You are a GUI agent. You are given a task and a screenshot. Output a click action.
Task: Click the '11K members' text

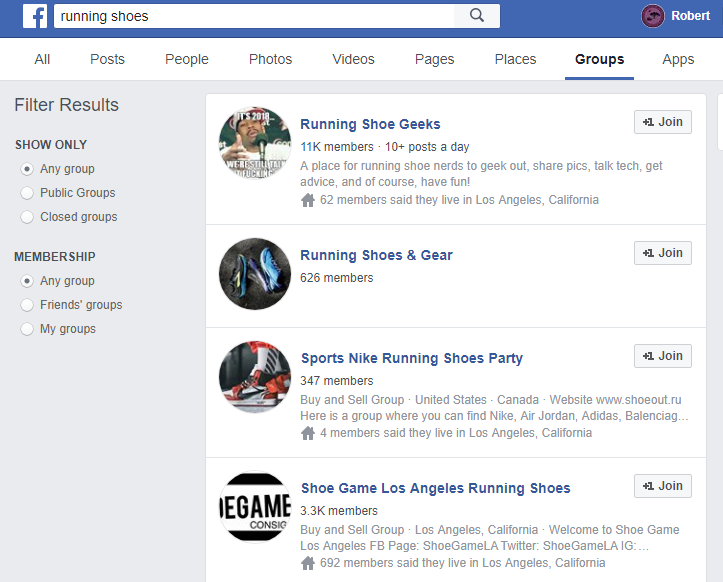tap(337, 147)
